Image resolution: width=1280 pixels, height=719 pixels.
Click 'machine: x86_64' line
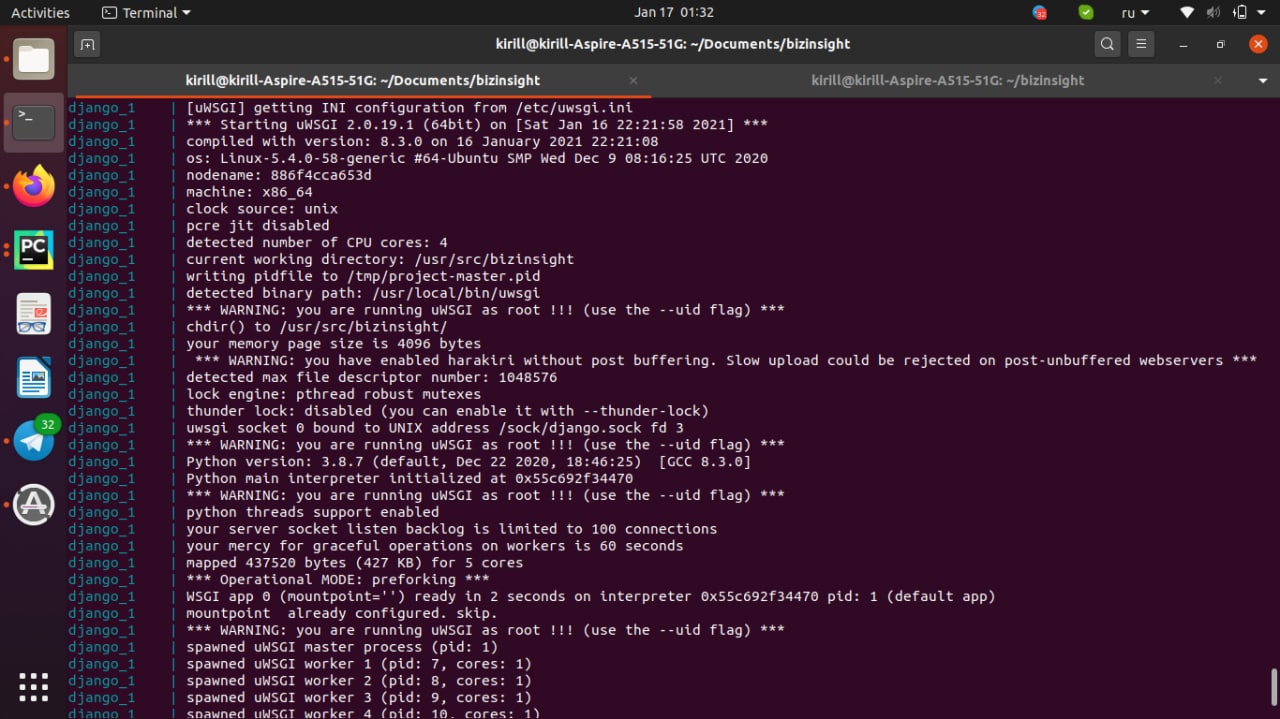click(249, 192)
